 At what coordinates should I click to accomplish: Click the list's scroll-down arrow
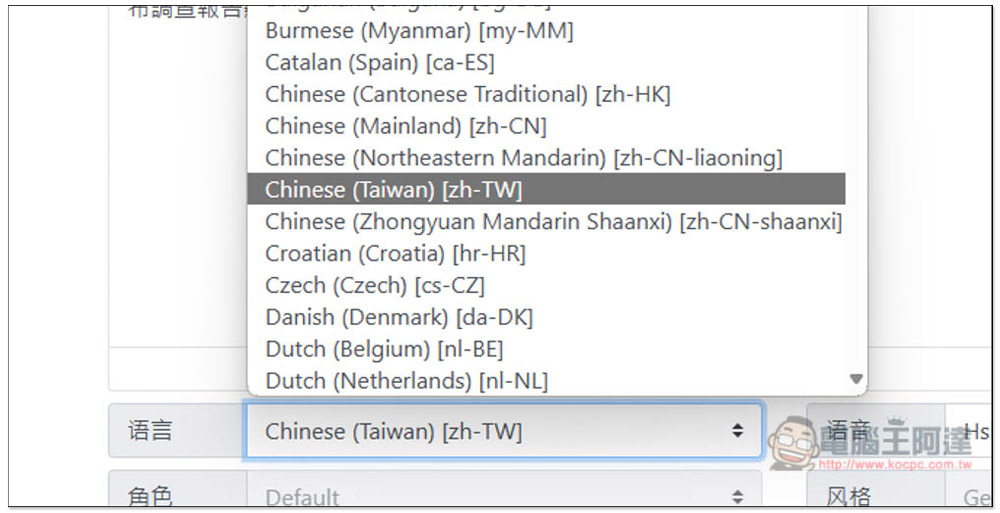[857, 379]
